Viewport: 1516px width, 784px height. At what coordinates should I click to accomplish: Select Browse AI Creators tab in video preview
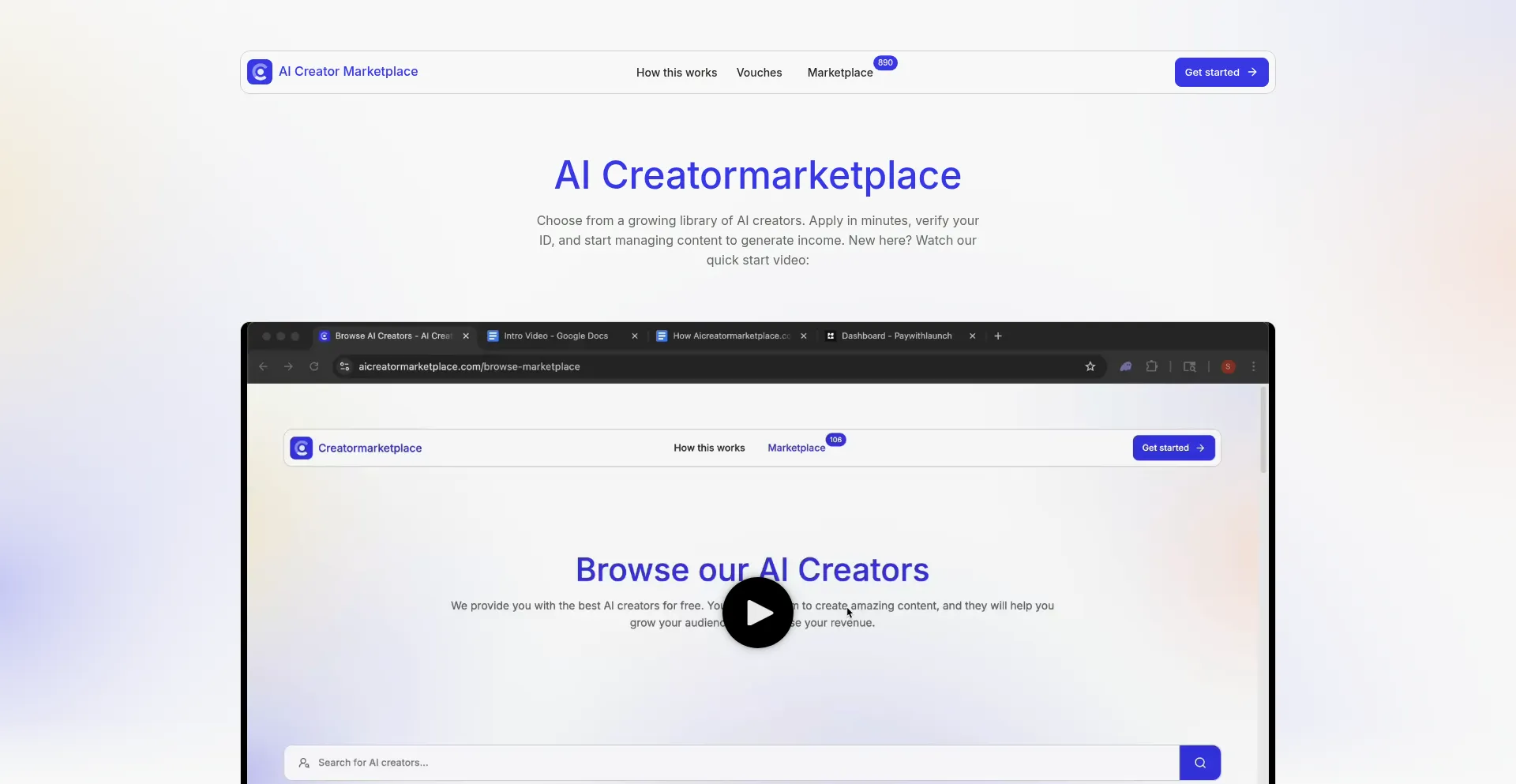(393, 336)
